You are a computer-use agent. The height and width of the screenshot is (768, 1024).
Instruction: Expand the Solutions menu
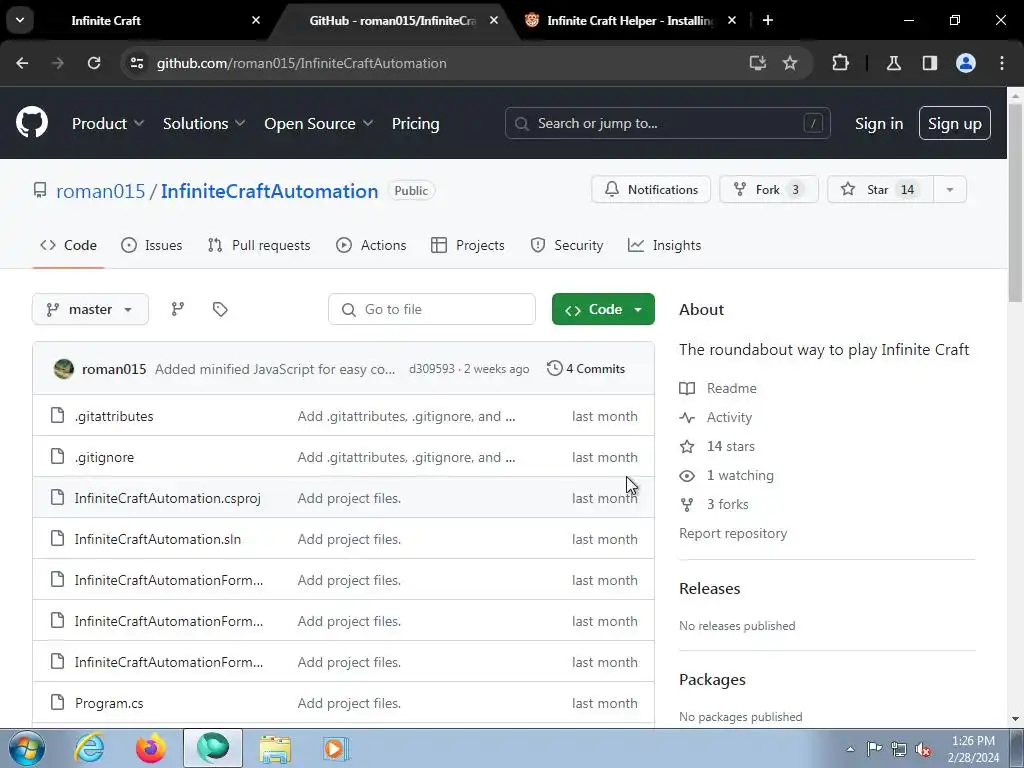point(204,123)
